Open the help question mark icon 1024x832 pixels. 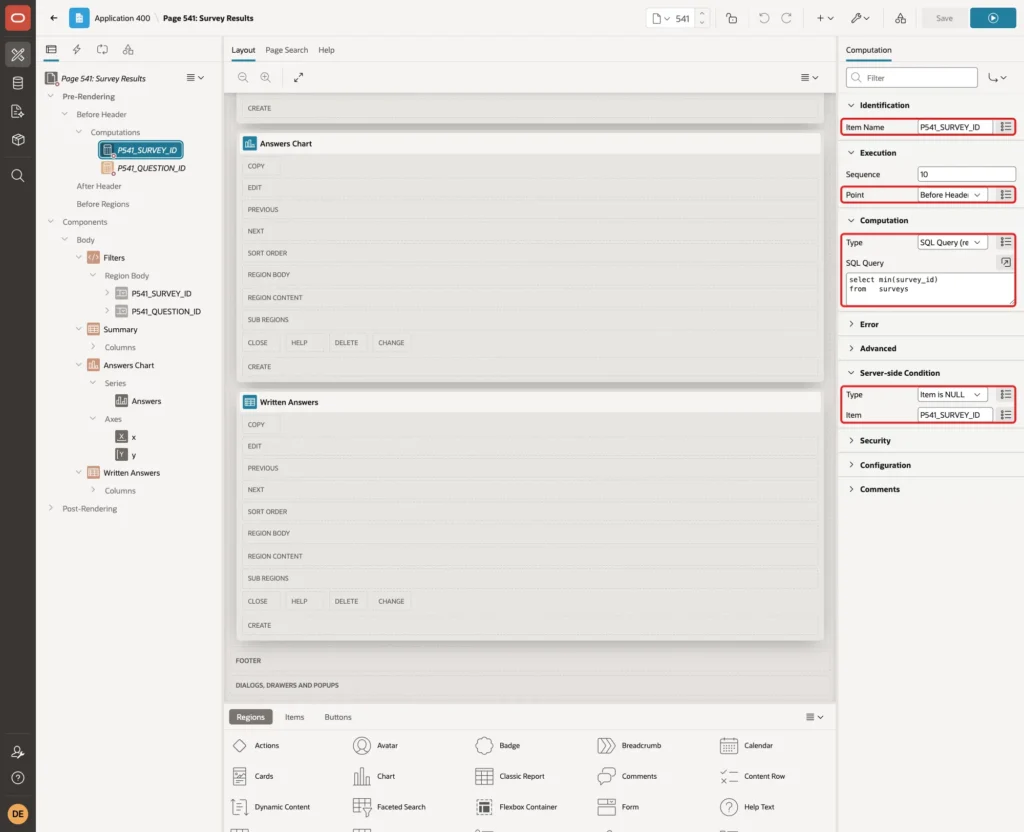[18, 778]
